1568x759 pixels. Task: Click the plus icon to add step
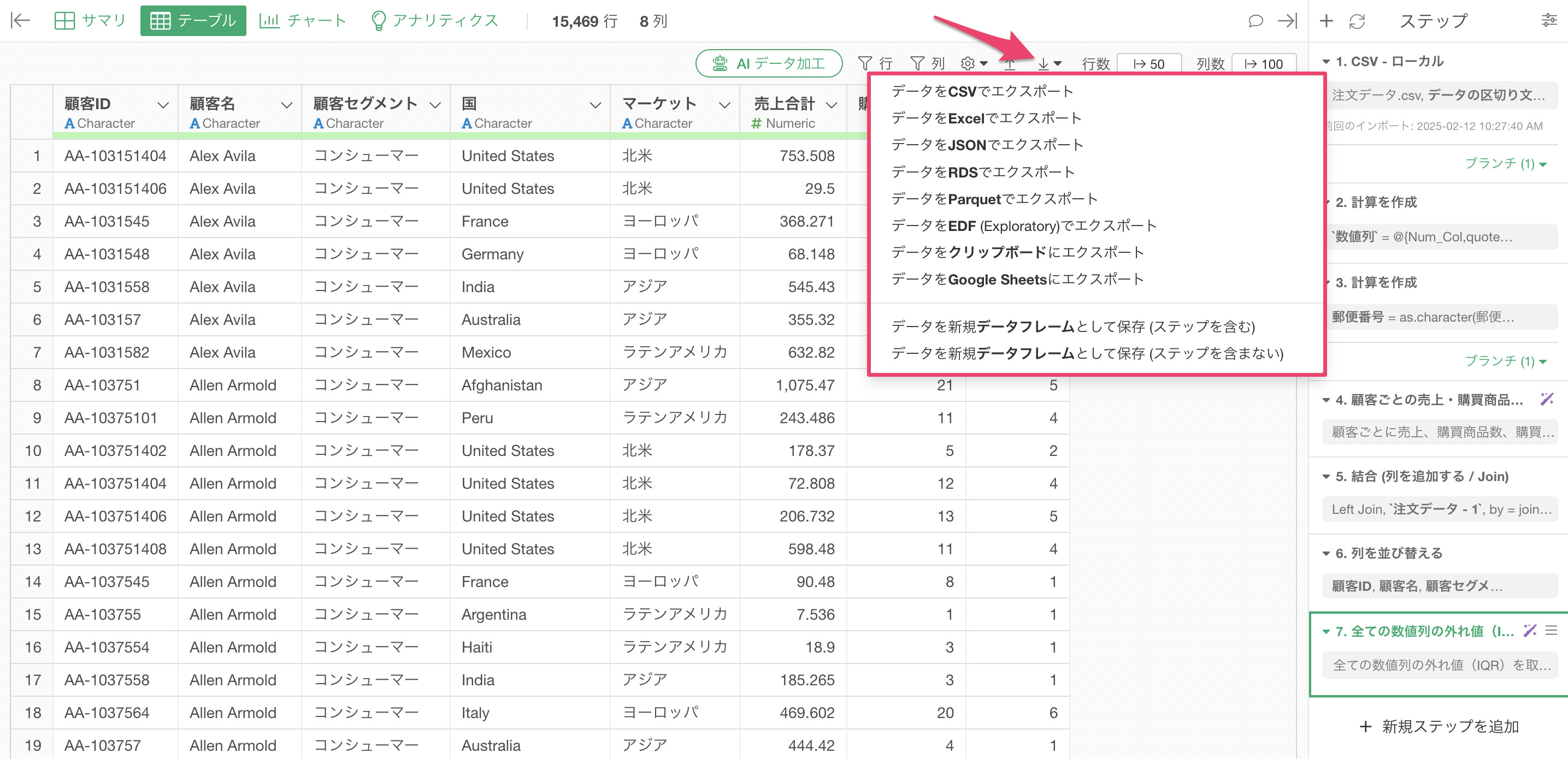click(x=1326, y=21)
